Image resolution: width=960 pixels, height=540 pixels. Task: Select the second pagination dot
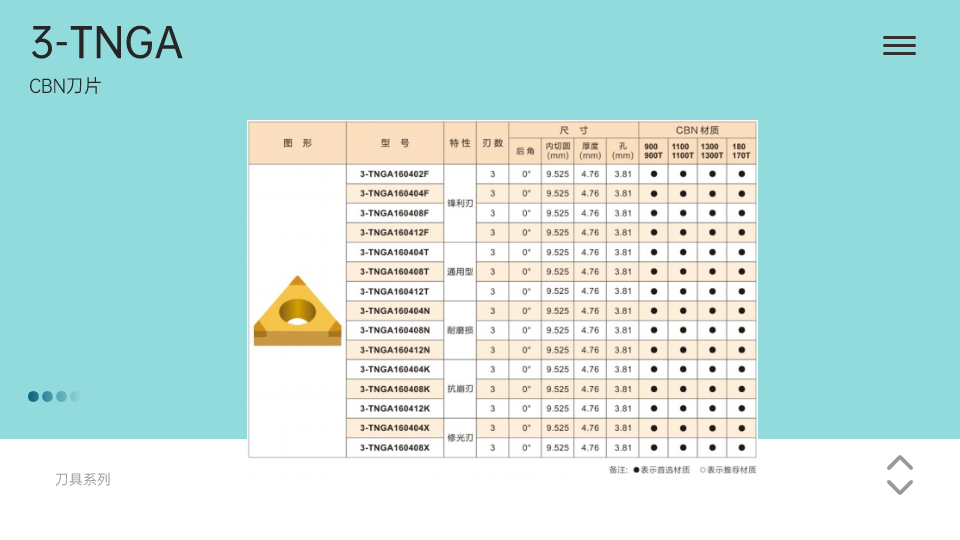[47, 396]
